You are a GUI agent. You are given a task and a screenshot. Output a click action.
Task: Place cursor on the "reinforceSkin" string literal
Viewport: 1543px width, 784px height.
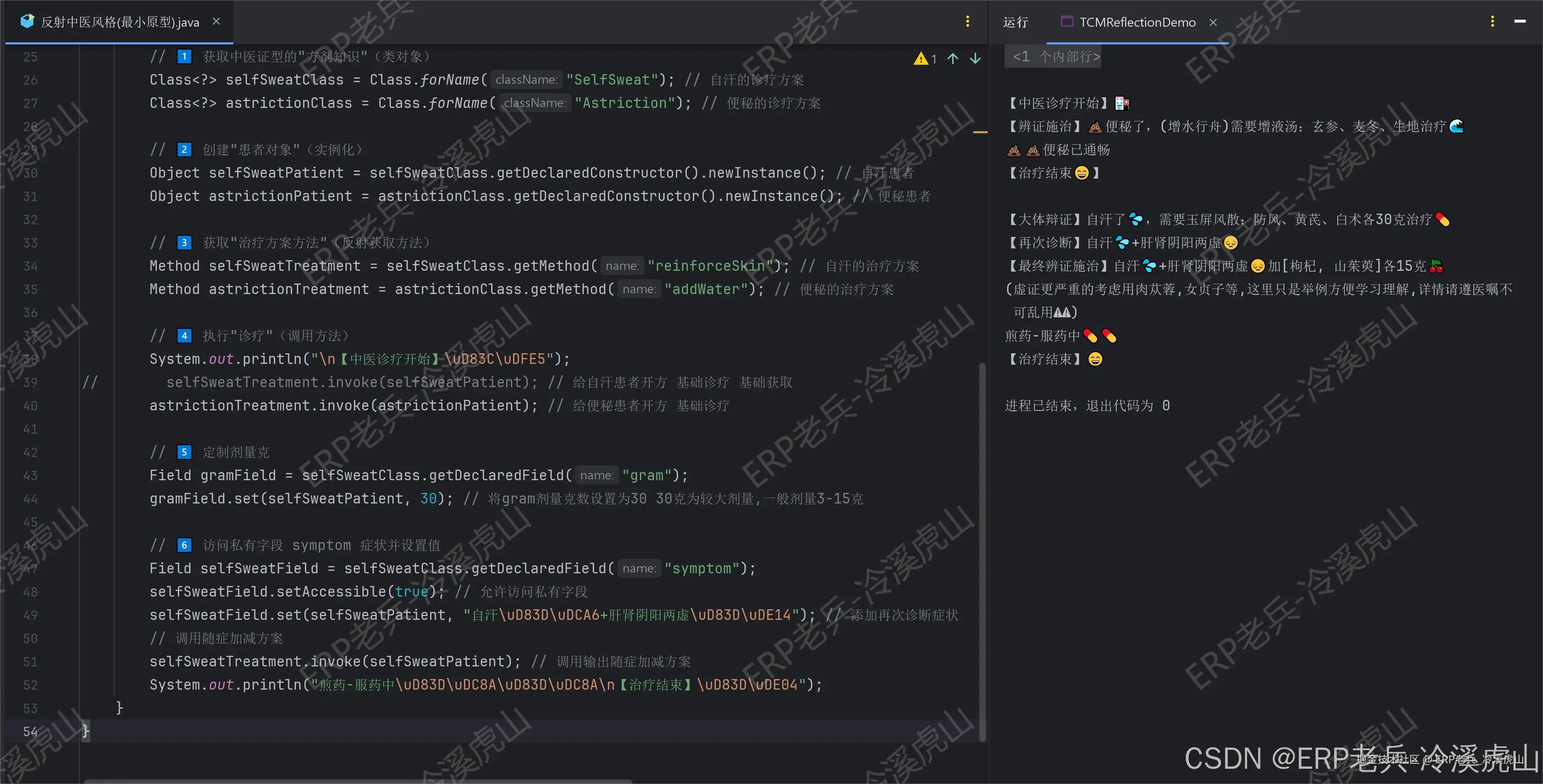(x=710, y=266)
